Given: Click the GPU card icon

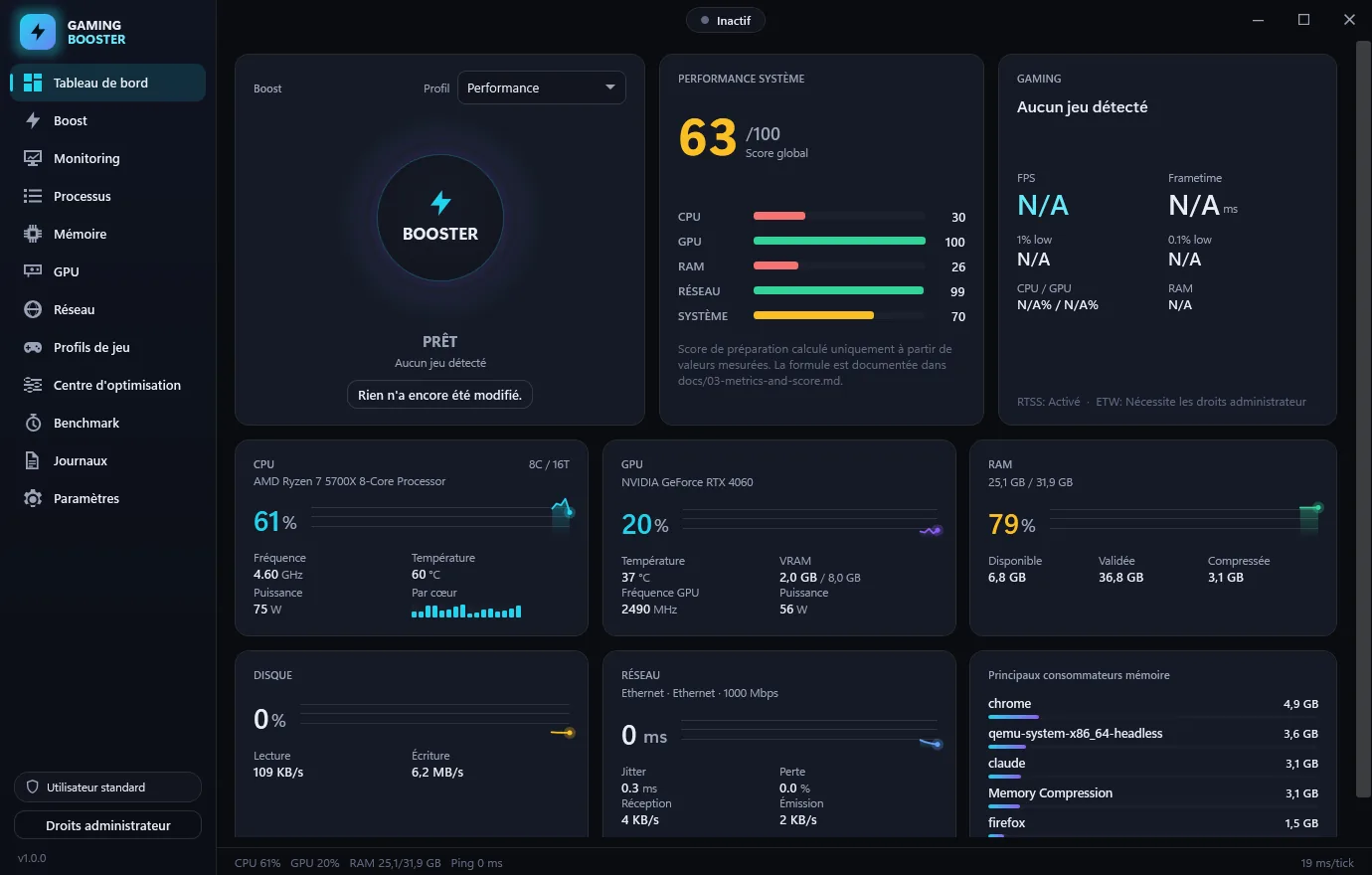Looking at the screenshot, I should [x=33, y=271].
